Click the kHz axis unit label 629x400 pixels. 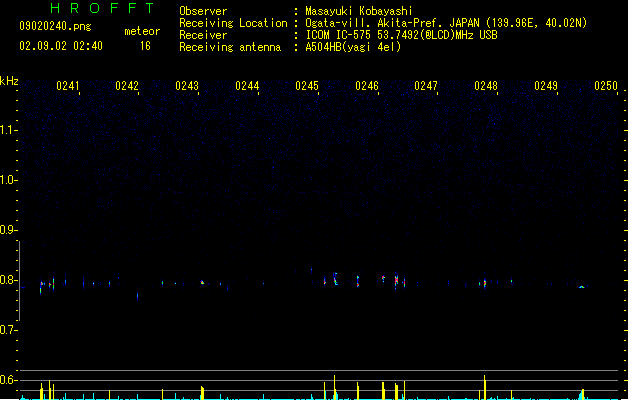[x=9, y=81]
